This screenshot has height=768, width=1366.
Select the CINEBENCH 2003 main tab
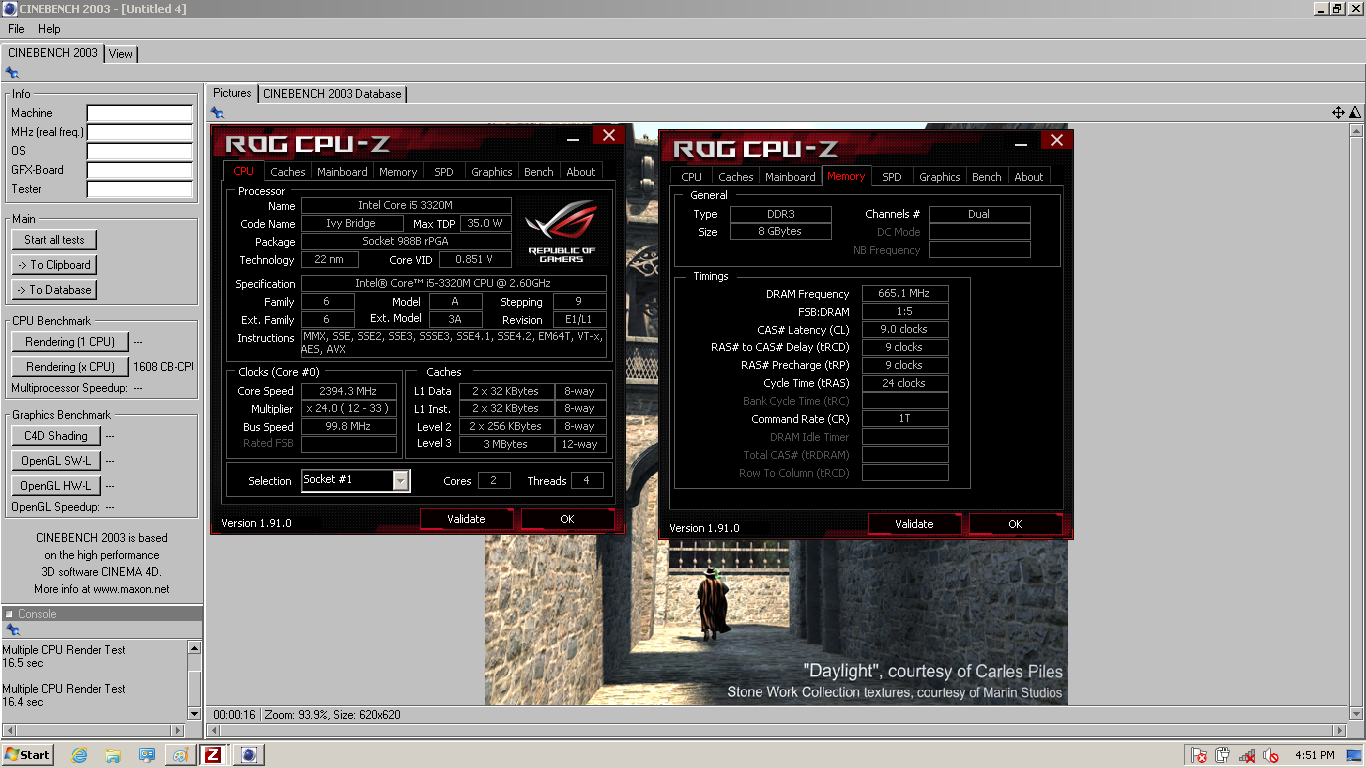(x=53, y=53)
